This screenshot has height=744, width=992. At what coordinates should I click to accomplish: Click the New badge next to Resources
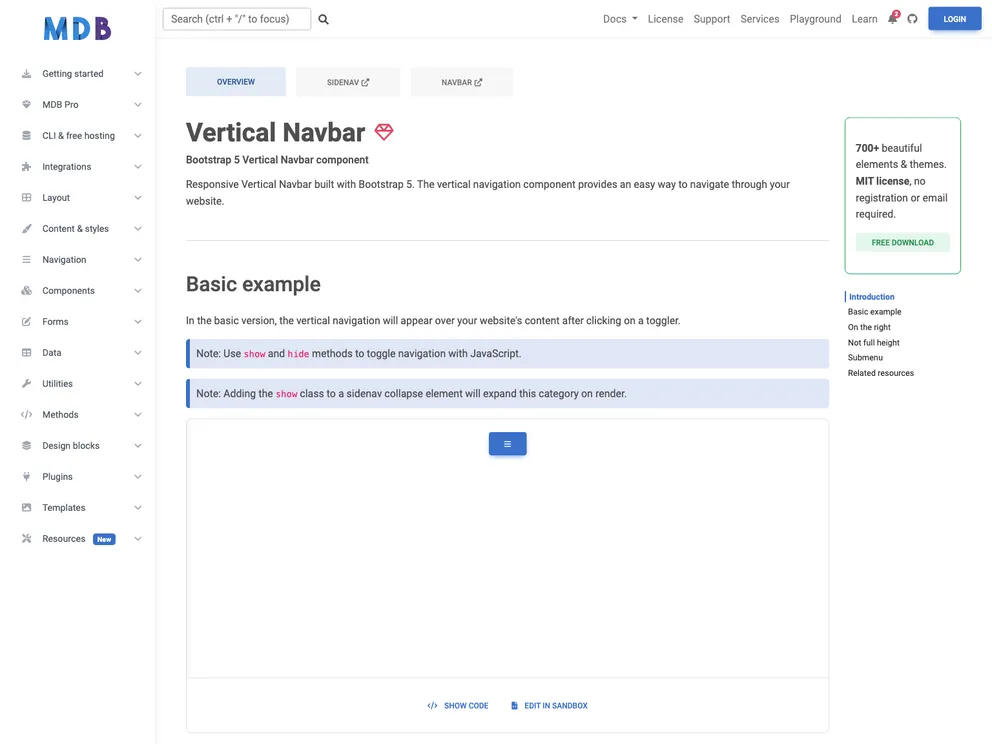coord(104,538)
